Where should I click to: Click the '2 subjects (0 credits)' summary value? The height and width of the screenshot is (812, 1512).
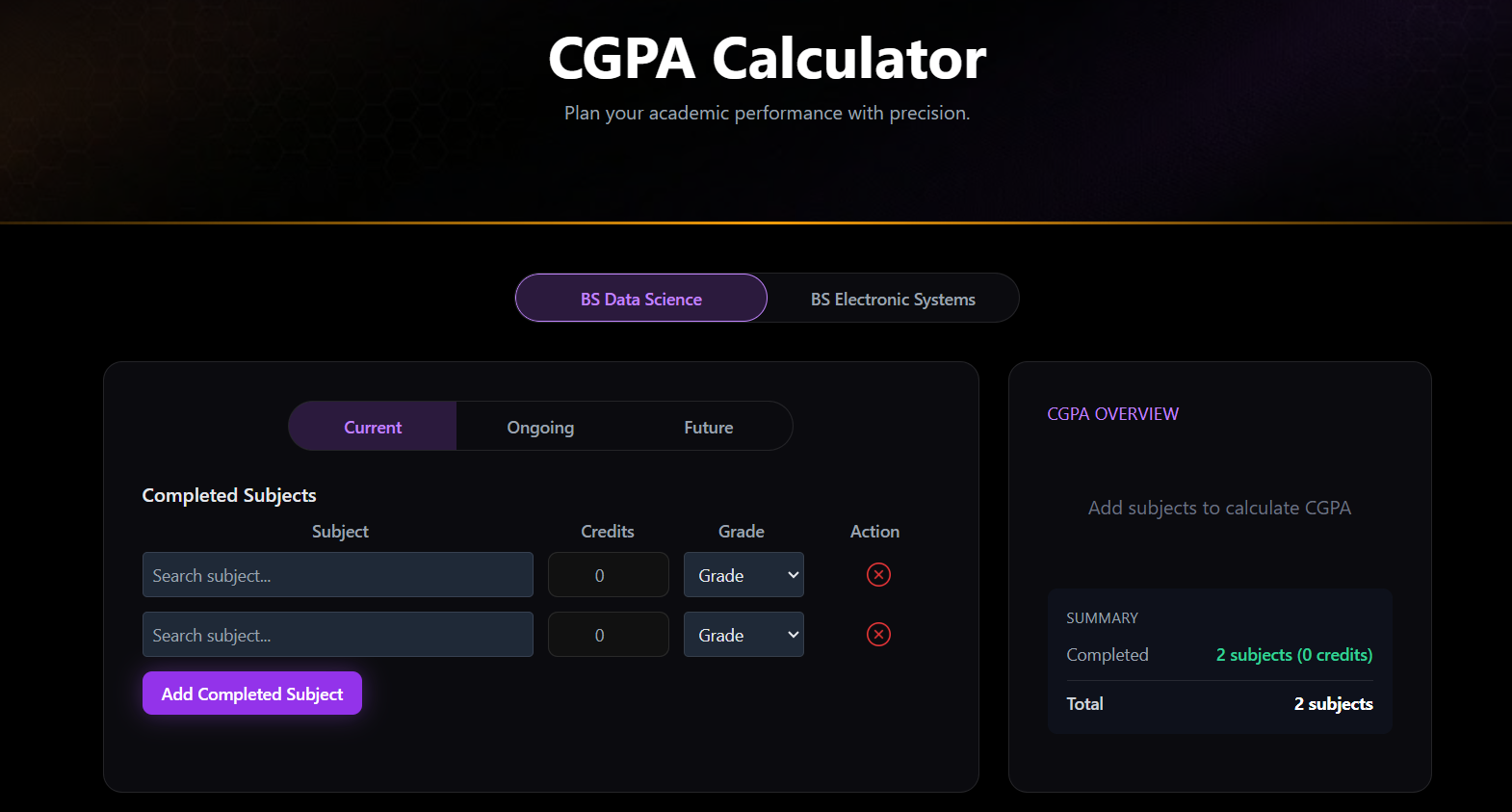pyautogui.click(x=1293, y=655)
